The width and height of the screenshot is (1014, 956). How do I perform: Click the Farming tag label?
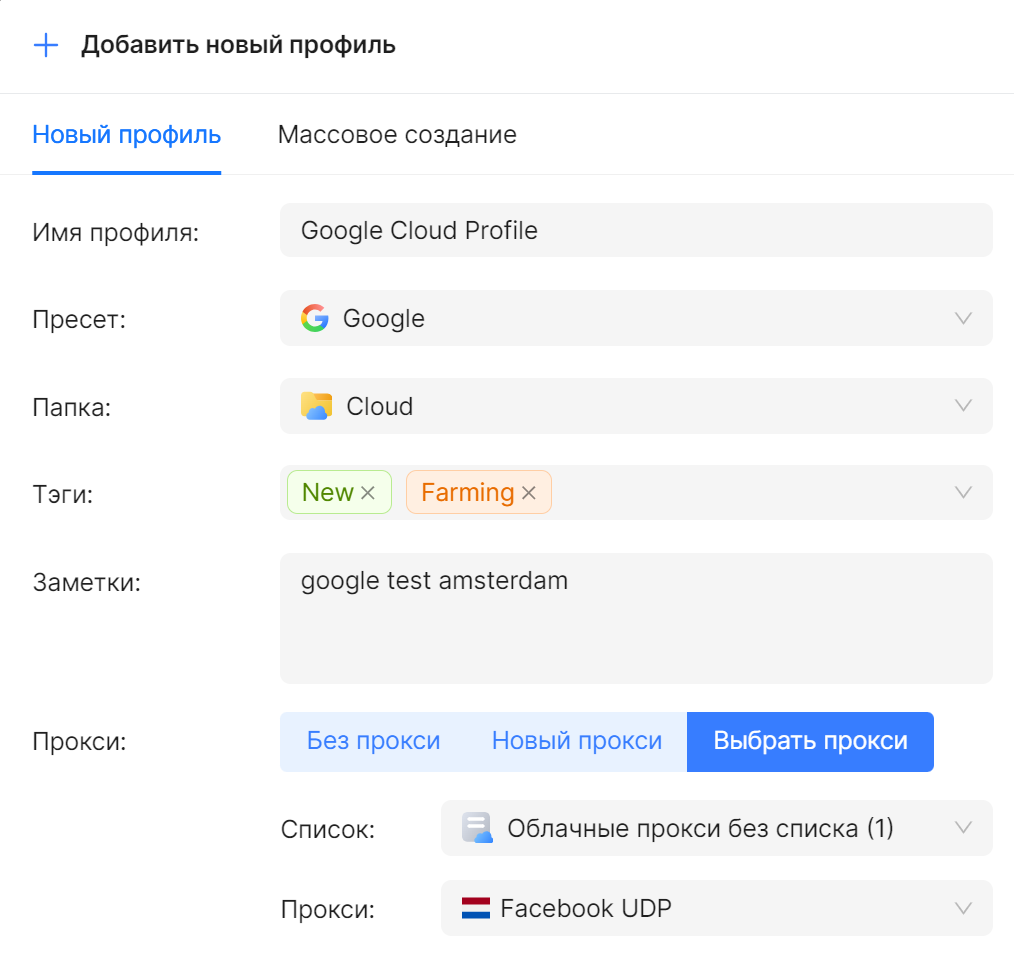click(467, 493)
